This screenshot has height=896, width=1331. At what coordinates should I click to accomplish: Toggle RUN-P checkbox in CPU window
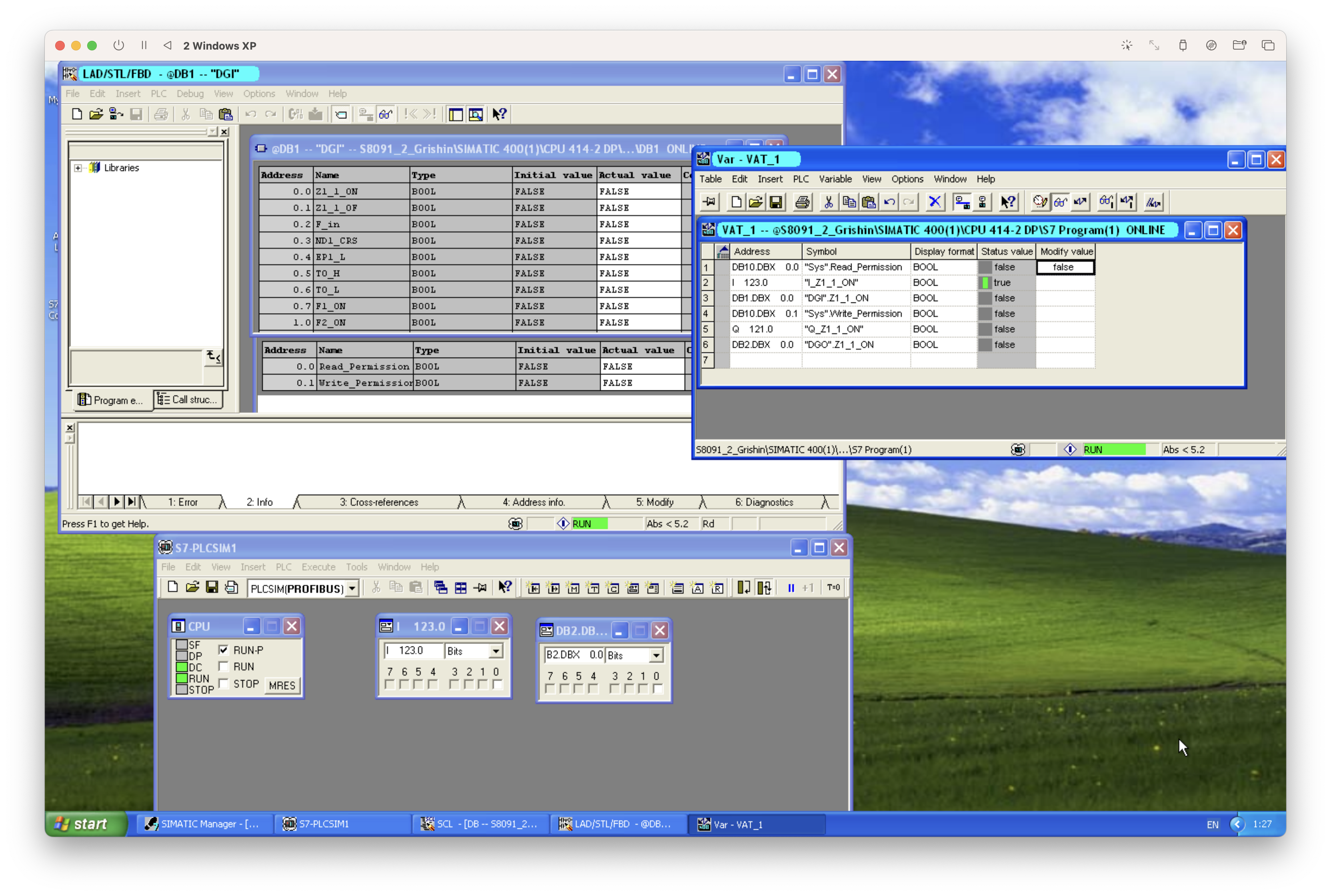click(223, 650)
